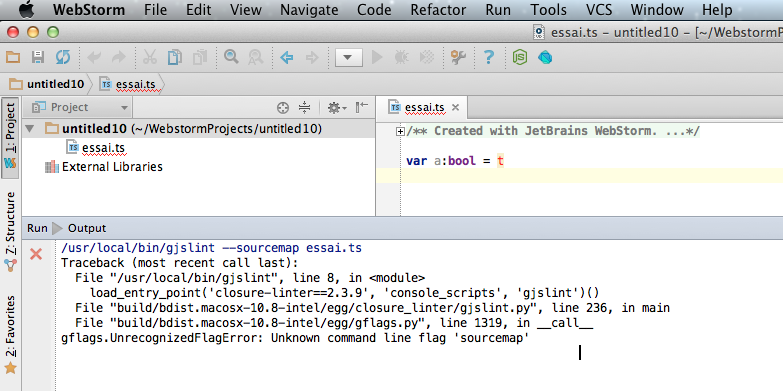
Task: Click the Undo arrow in toolbar
Action: (x=93, y=58)
